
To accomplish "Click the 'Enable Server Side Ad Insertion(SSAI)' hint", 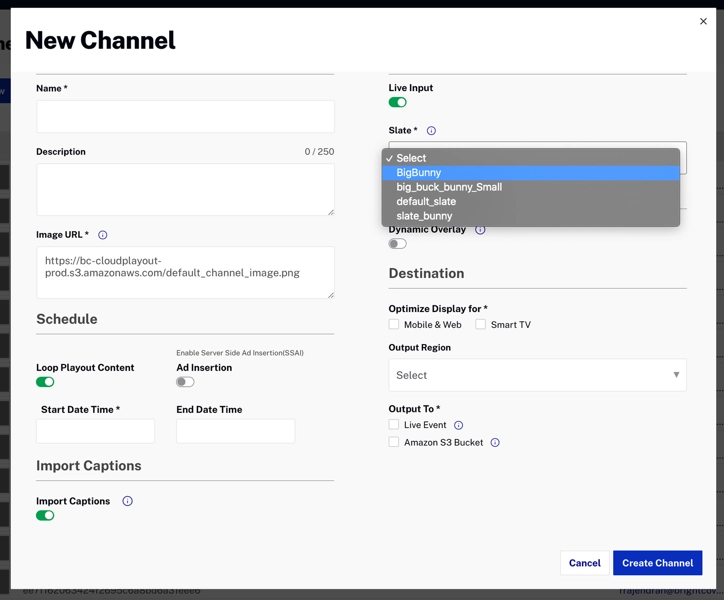I will click(x=240, y=353).
